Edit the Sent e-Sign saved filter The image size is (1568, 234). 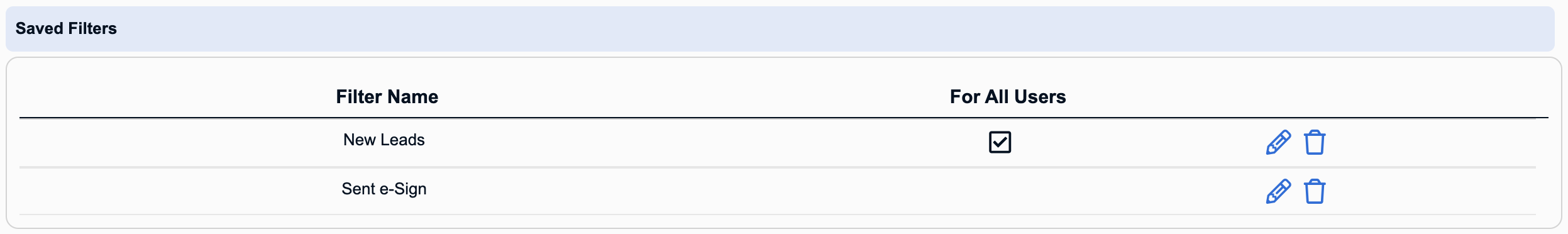1278,191
